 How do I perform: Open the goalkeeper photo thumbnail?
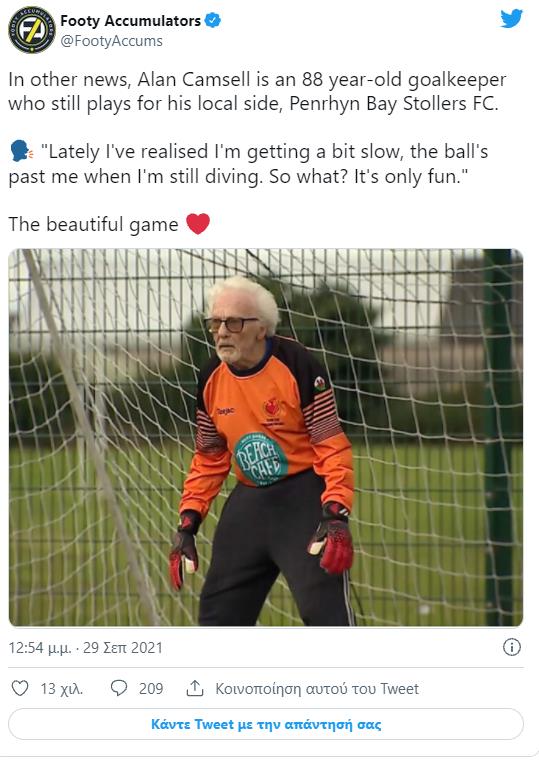pyautogui.click(x=266, y=437)
